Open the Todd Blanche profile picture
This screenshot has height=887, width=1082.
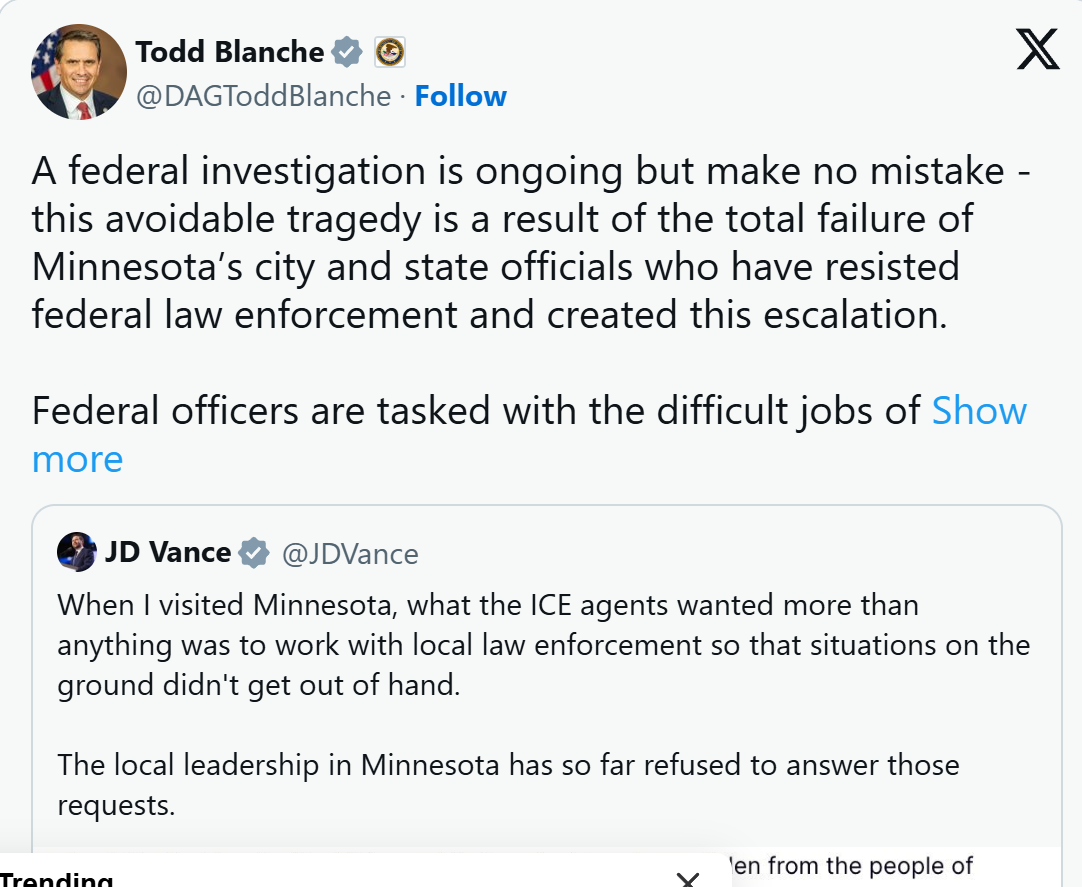(x=80, y=72)
